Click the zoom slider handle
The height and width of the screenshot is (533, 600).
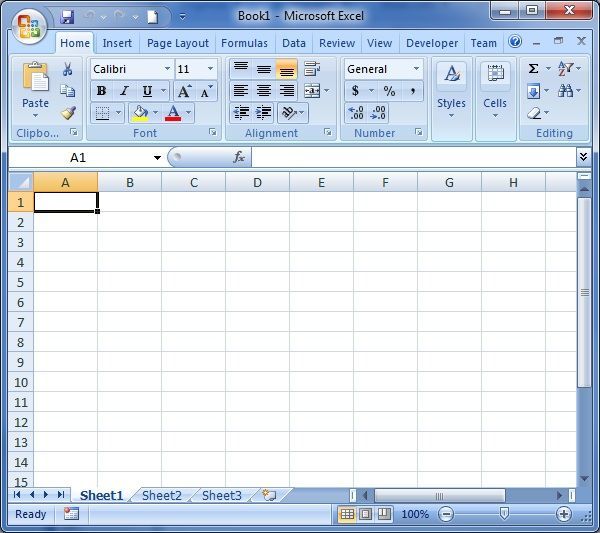click(x=504, y=514)
